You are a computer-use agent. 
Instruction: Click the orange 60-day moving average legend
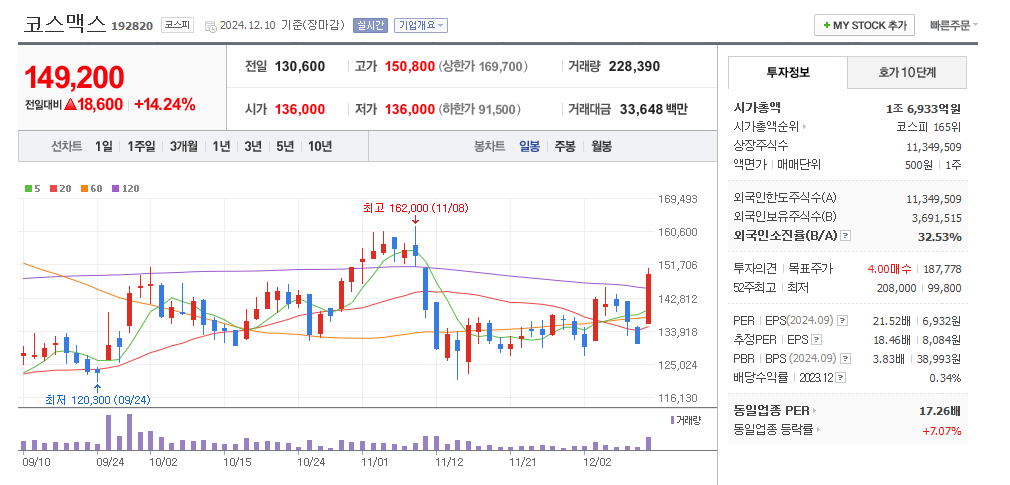point(91,189)
